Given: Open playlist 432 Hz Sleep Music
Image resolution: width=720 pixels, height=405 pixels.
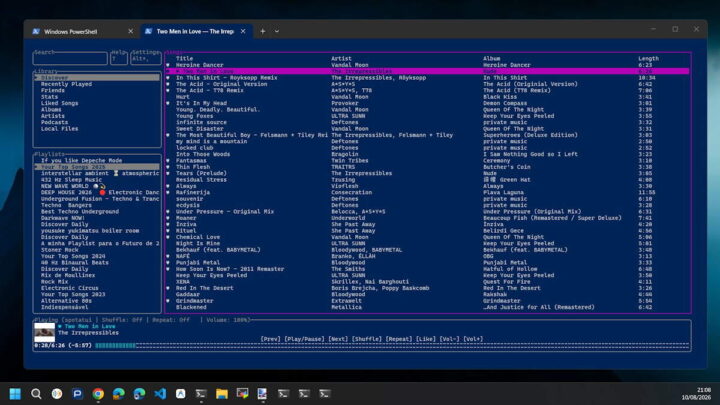Looking at the screenshot, I should 71,180.
